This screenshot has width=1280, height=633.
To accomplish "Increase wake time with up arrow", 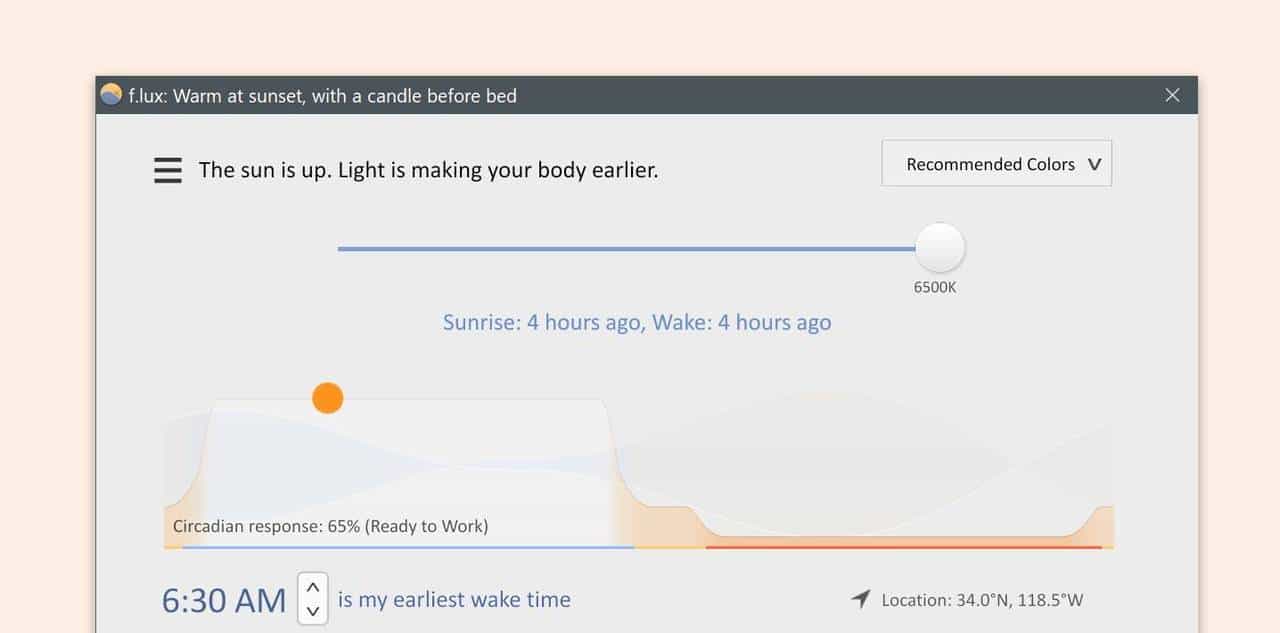I will click(x=313, y=588).
